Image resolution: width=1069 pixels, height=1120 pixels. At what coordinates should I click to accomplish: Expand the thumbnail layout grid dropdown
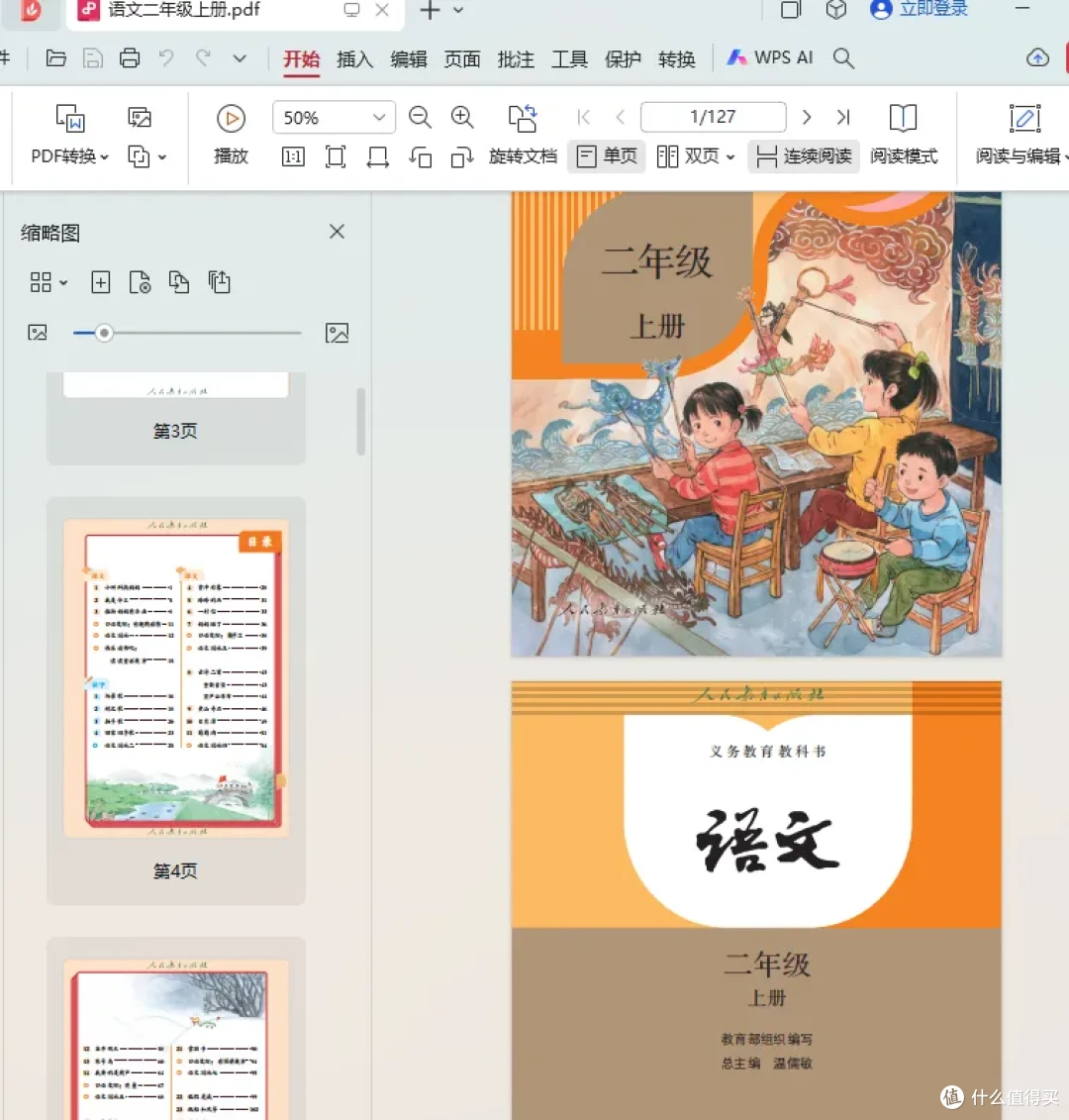point(49,283)
